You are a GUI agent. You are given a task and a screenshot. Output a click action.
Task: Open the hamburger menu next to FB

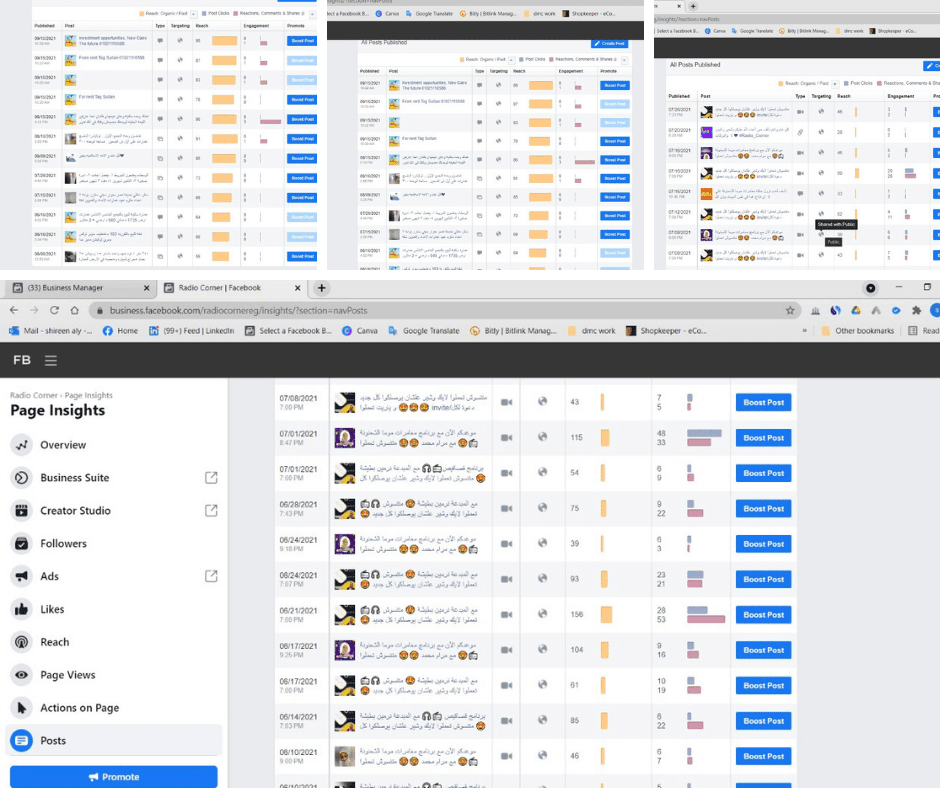pos(51,360)
